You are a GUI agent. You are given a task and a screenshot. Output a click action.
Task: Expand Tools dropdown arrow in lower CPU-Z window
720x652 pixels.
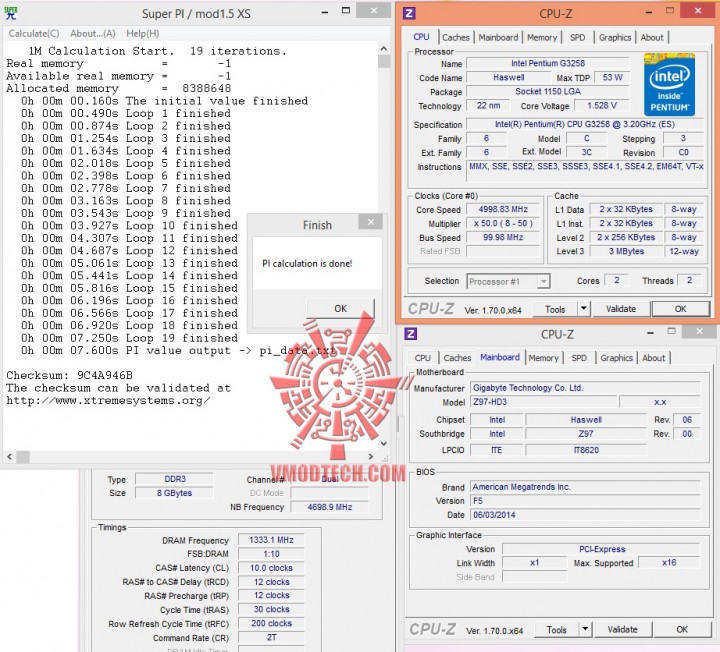click(x=585, y=630)
